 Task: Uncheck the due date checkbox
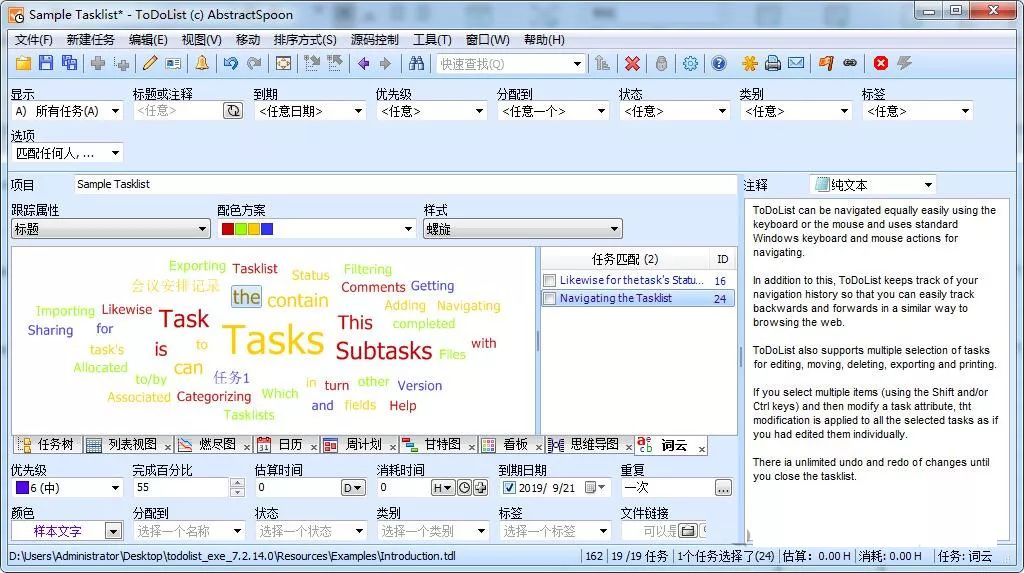point(509,488)
